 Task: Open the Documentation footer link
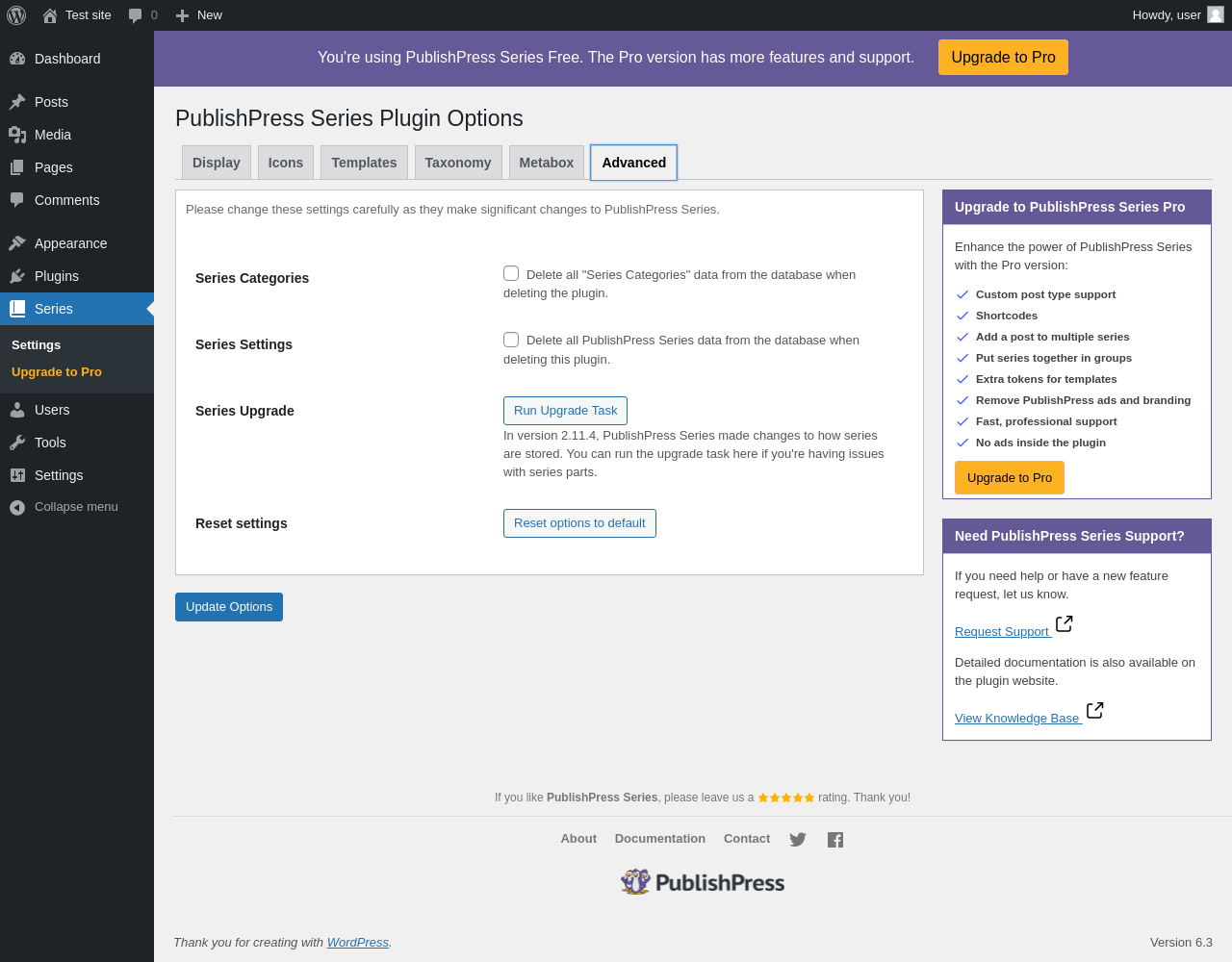point(660,839)
